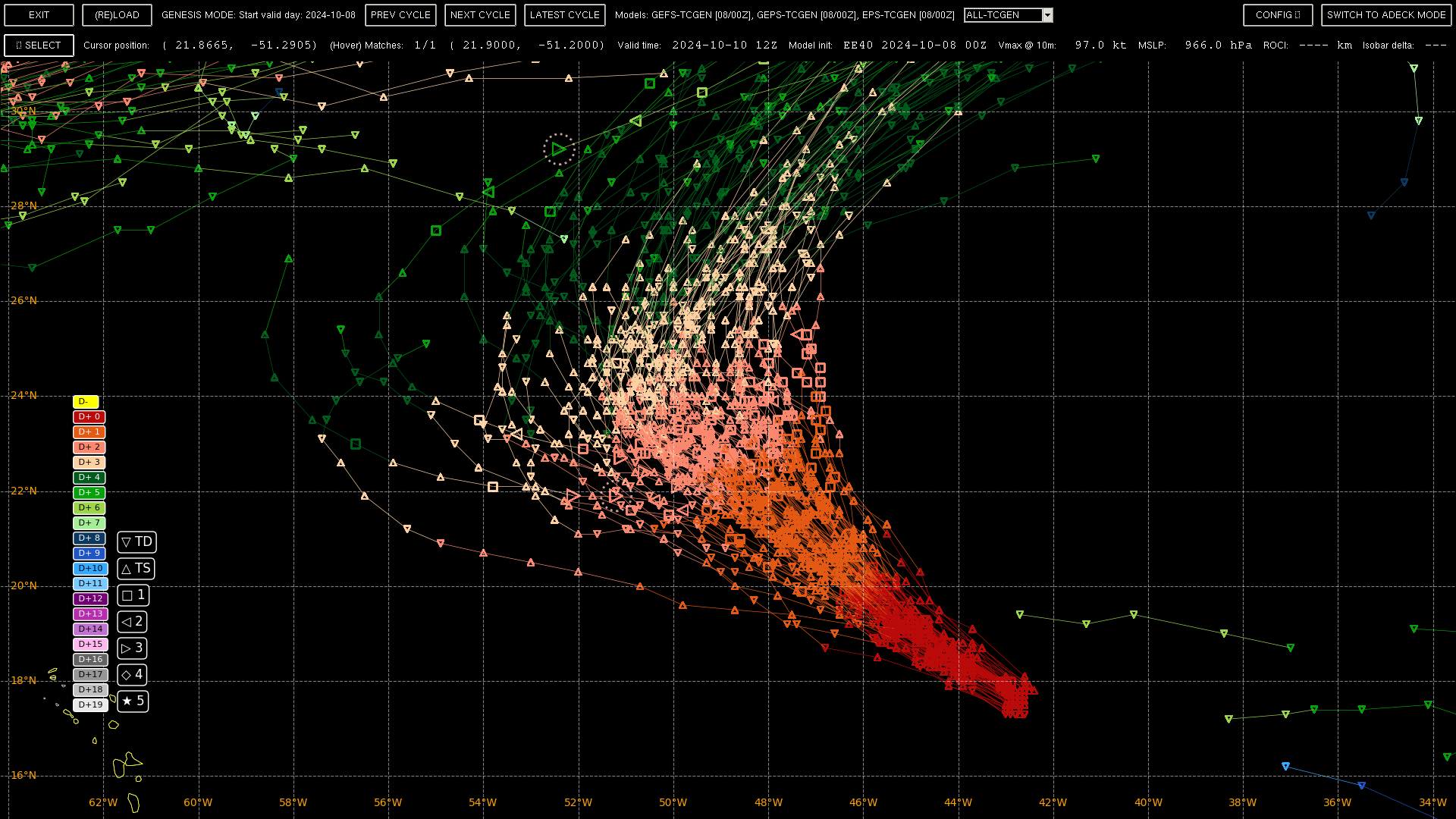1456x819 pixels.
Task: Go to PREV CYCLE
Action: pos(400,15)
